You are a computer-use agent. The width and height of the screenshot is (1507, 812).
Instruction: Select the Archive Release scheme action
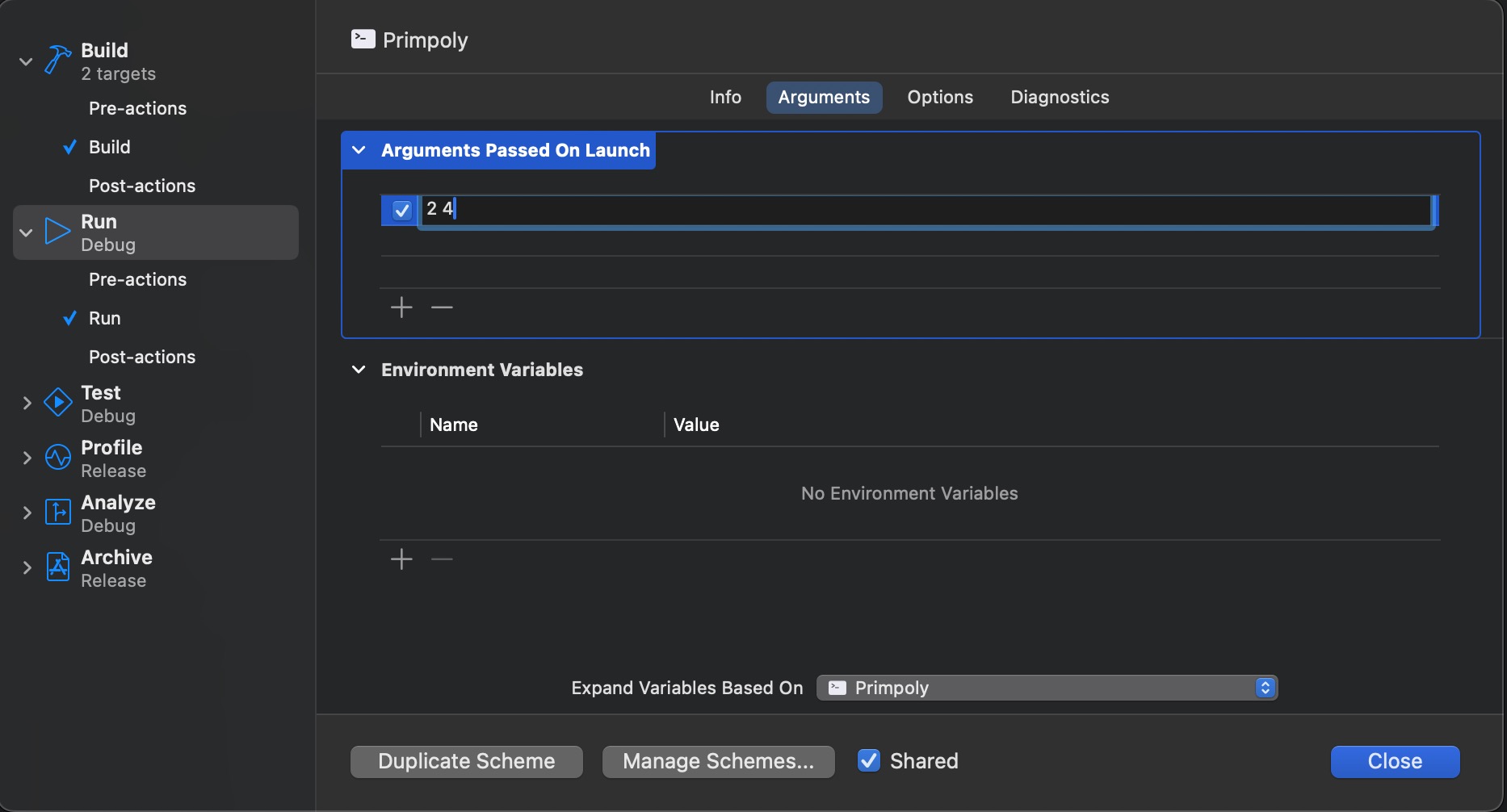click(x=156, y=568)
